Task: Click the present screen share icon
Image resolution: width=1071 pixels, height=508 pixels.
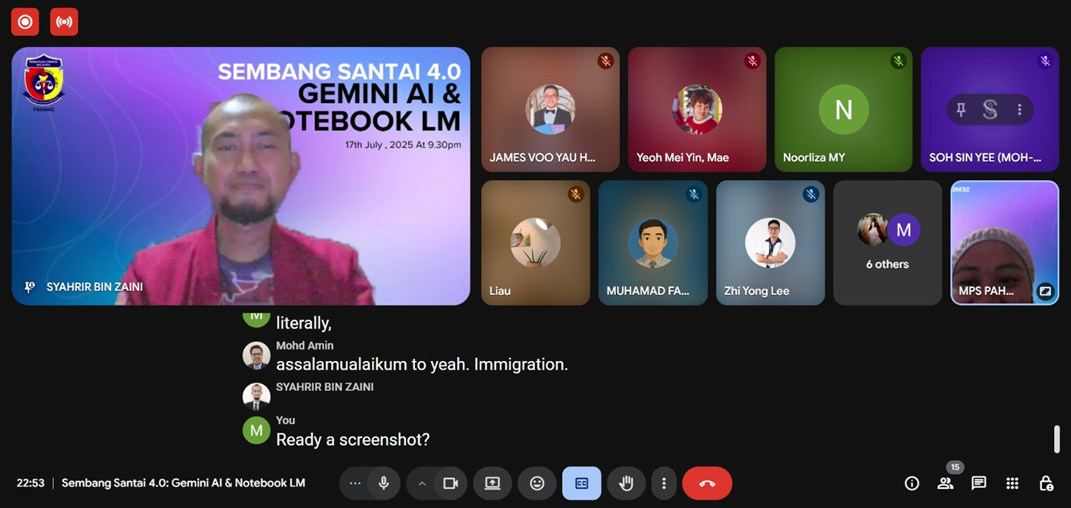Action: 492,483
